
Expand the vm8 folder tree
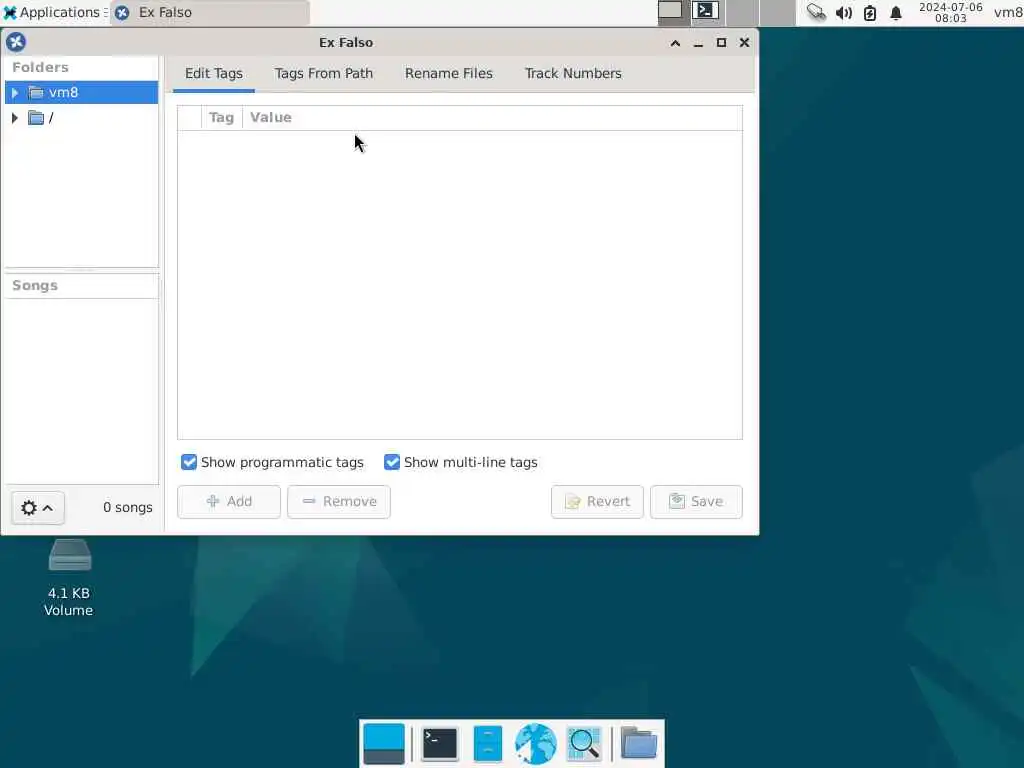pos(15,93)
